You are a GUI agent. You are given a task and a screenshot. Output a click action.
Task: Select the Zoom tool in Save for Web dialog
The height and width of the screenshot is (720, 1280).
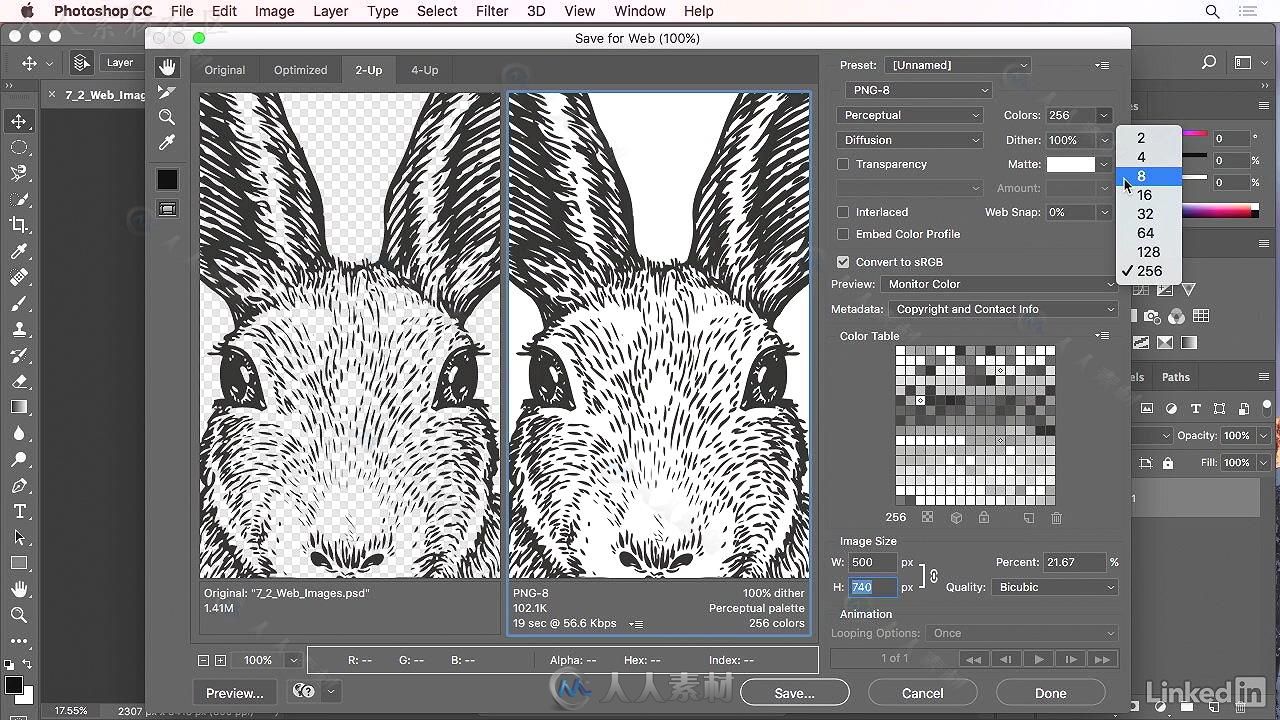pos(167,118)
